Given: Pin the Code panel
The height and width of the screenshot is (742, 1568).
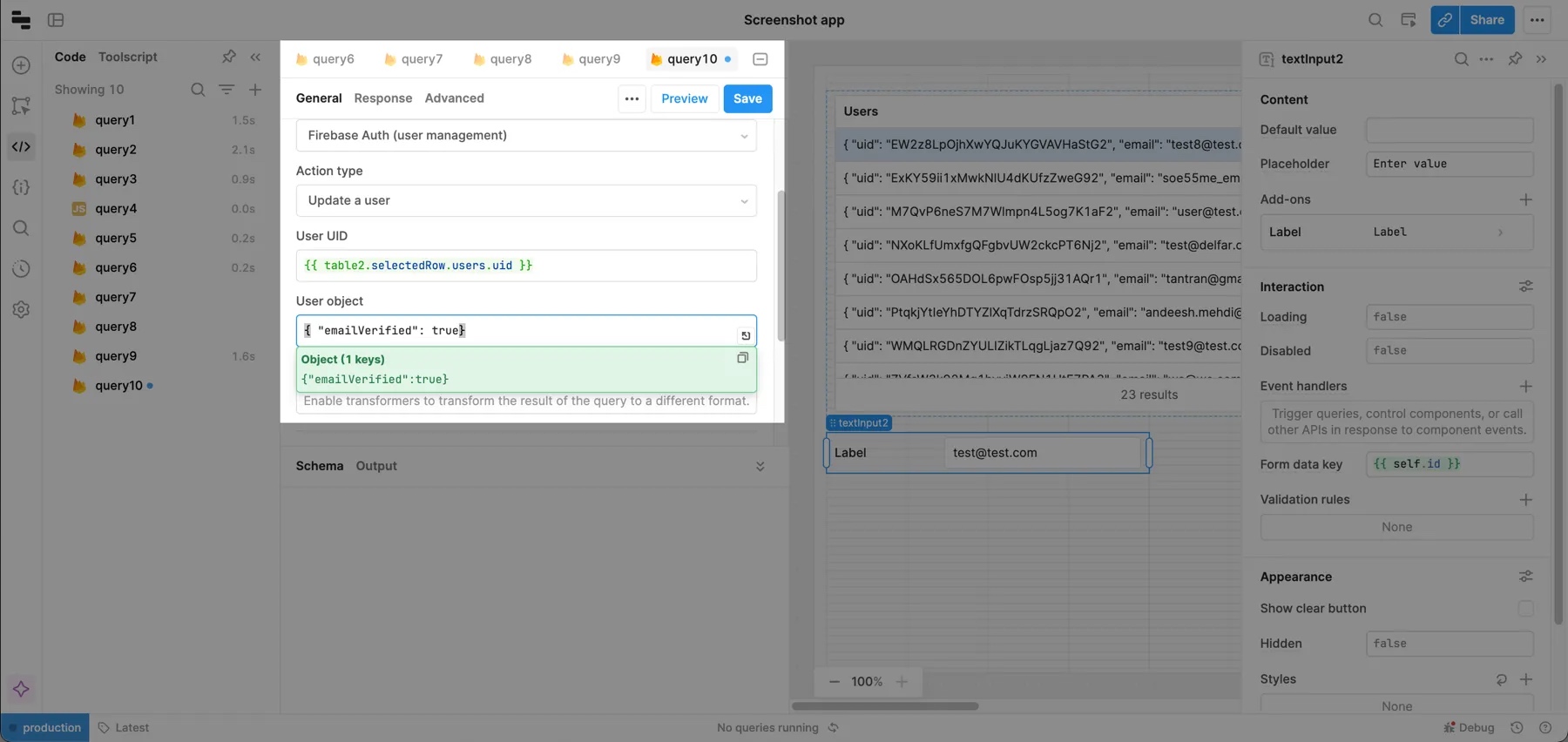Looking at the screenshot, I should 228,57.
